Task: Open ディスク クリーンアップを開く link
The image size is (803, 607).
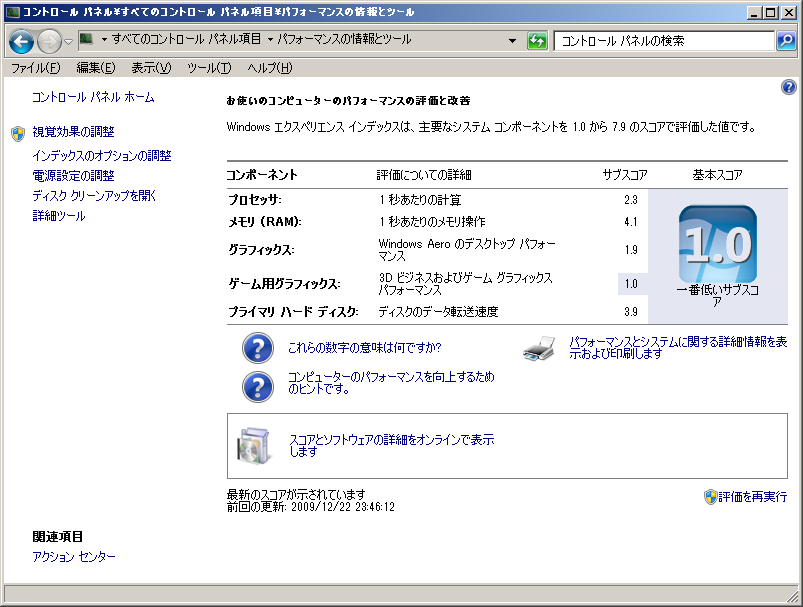Action: (x=94, y=196)
